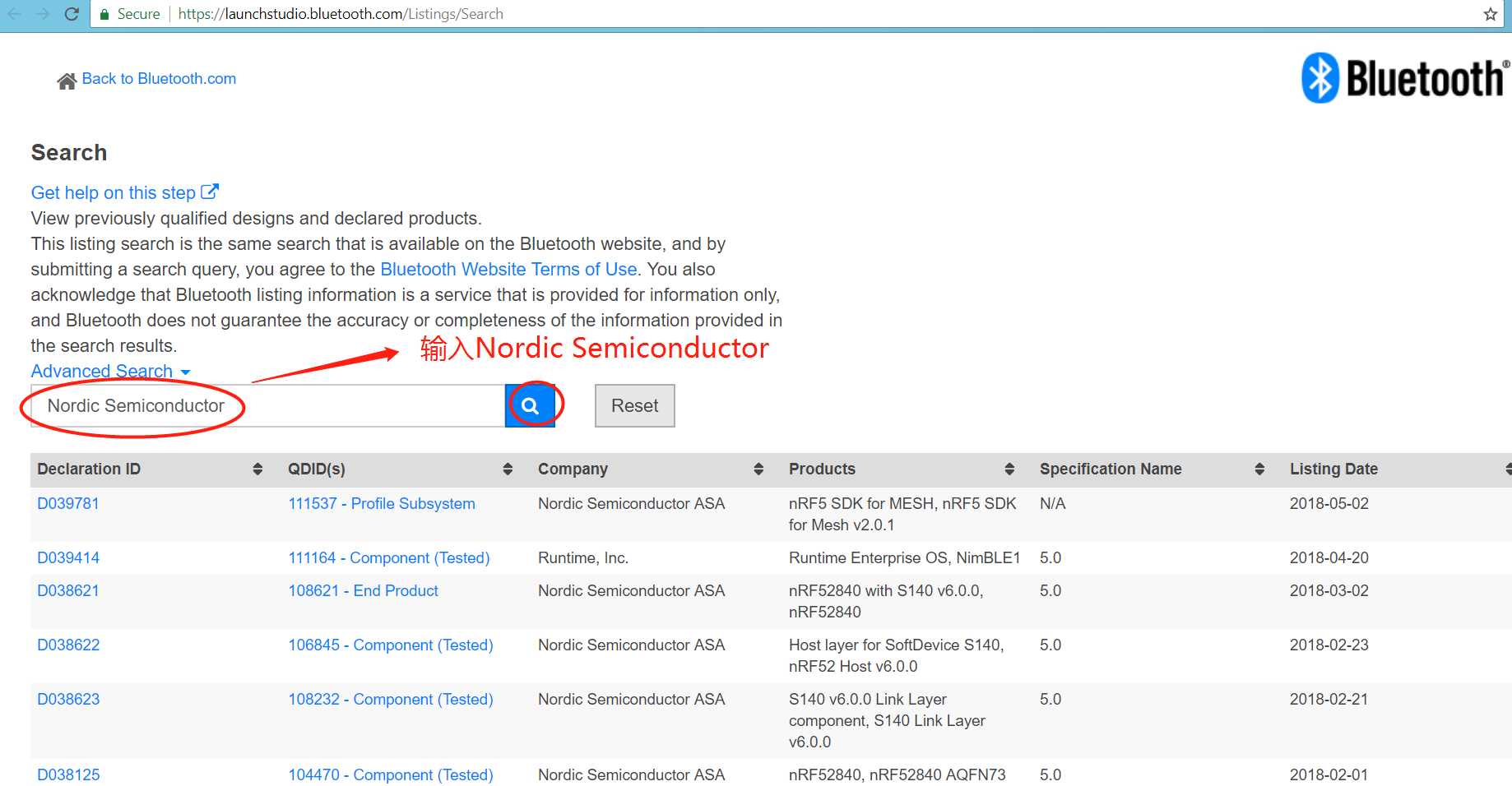The height and width of the screenshot is (786, 1512).
Task: Click the external link icon after Get help
Action: (210, 192)
